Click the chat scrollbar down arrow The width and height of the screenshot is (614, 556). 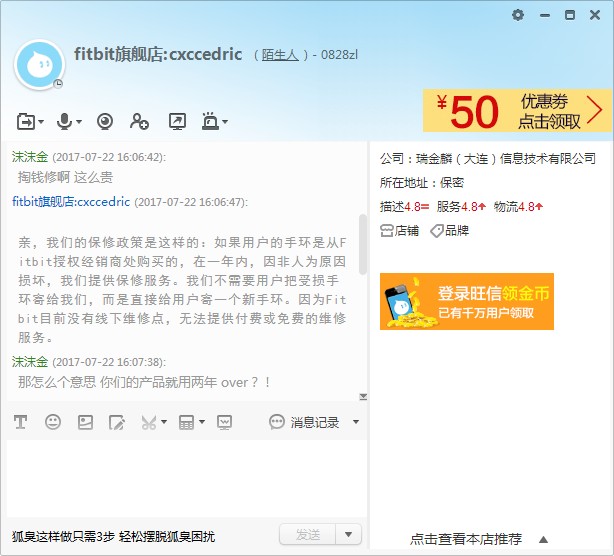(x=363, y=397)
